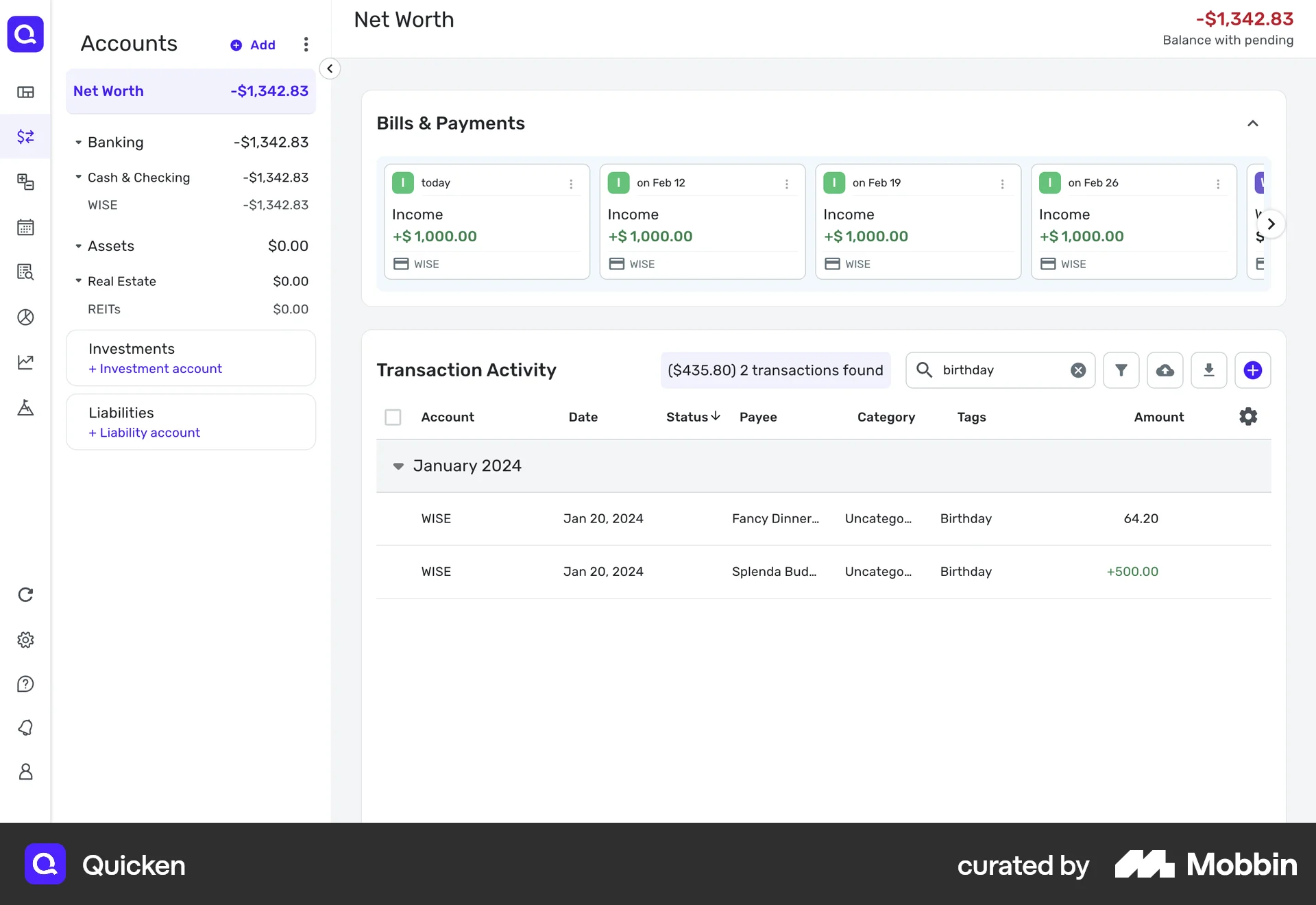
Task: Show next bills with right arrow
Action: (1271, 224)
